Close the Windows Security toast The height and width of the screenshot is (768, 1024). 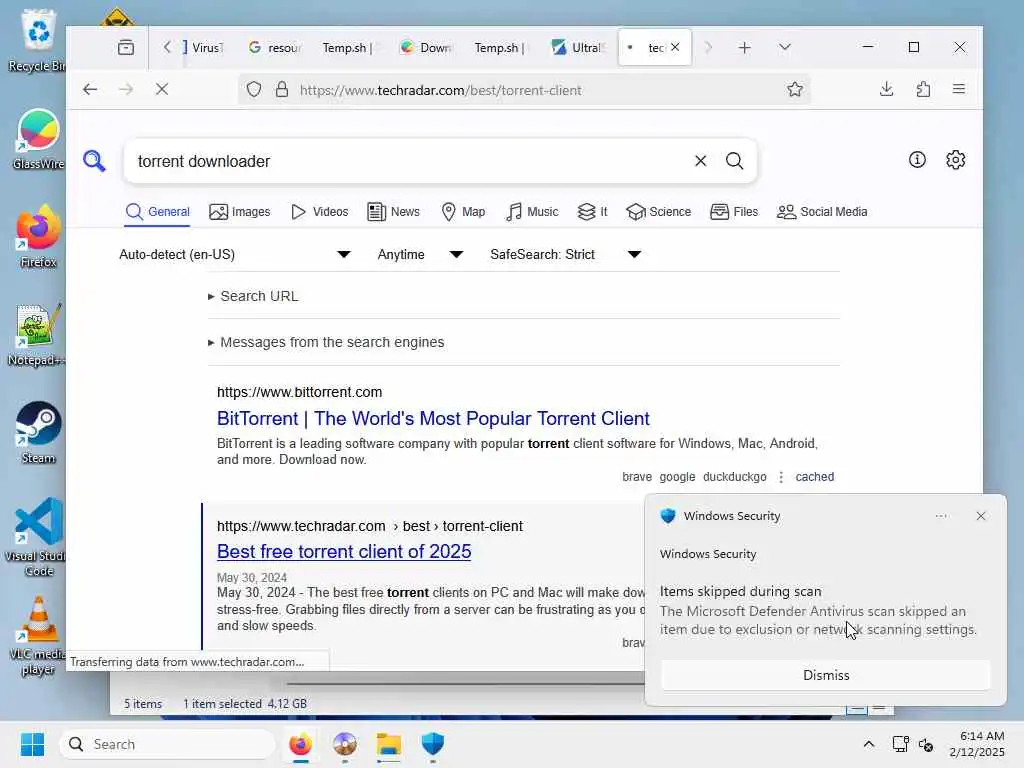click(x=981, y=516)
